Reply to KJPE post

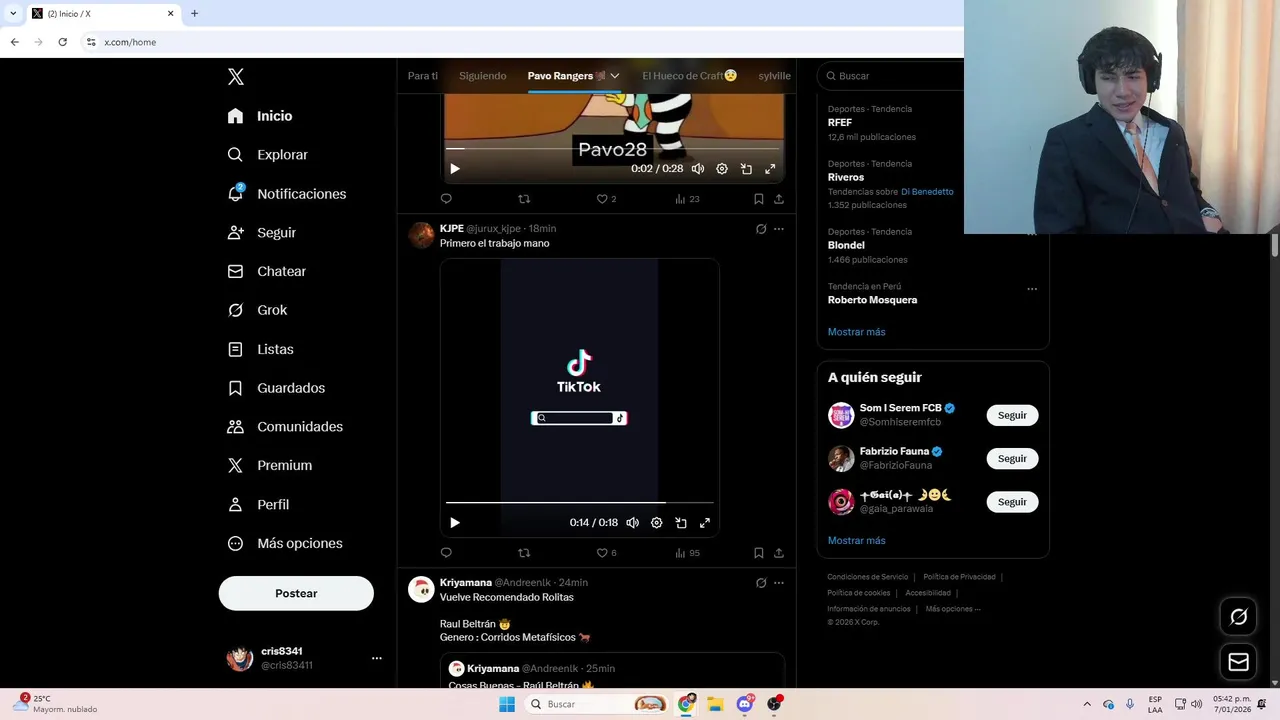[446, 553]
